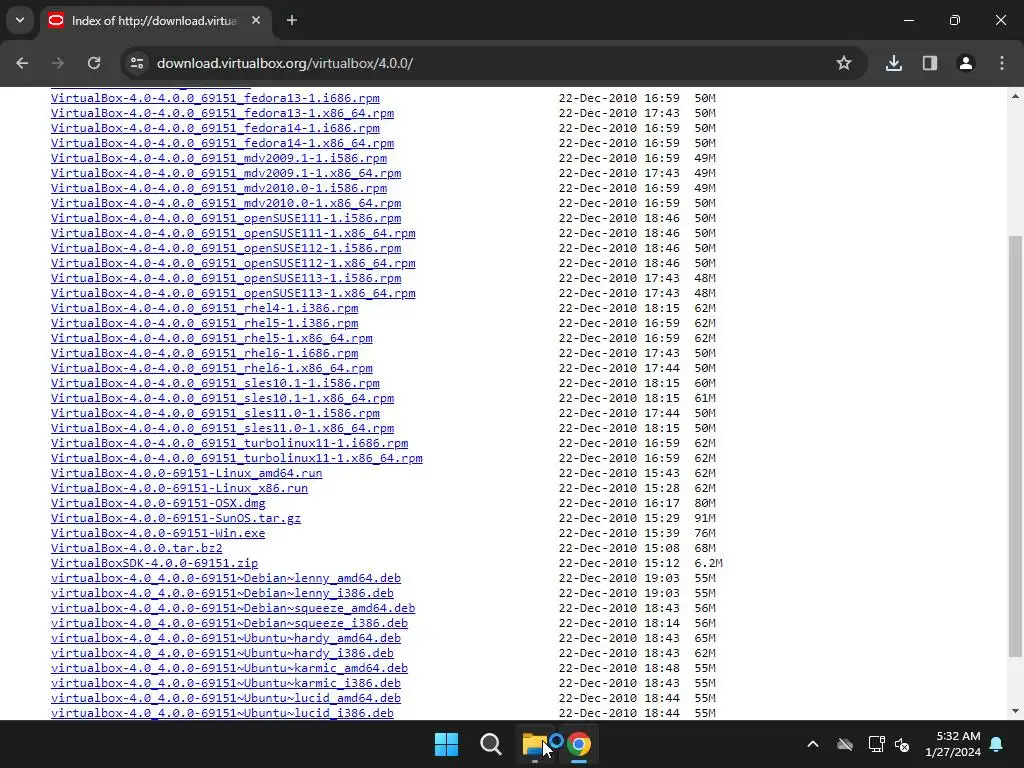Open Ubuntu~lucid_i386.deb link

(x=222, y=713)
